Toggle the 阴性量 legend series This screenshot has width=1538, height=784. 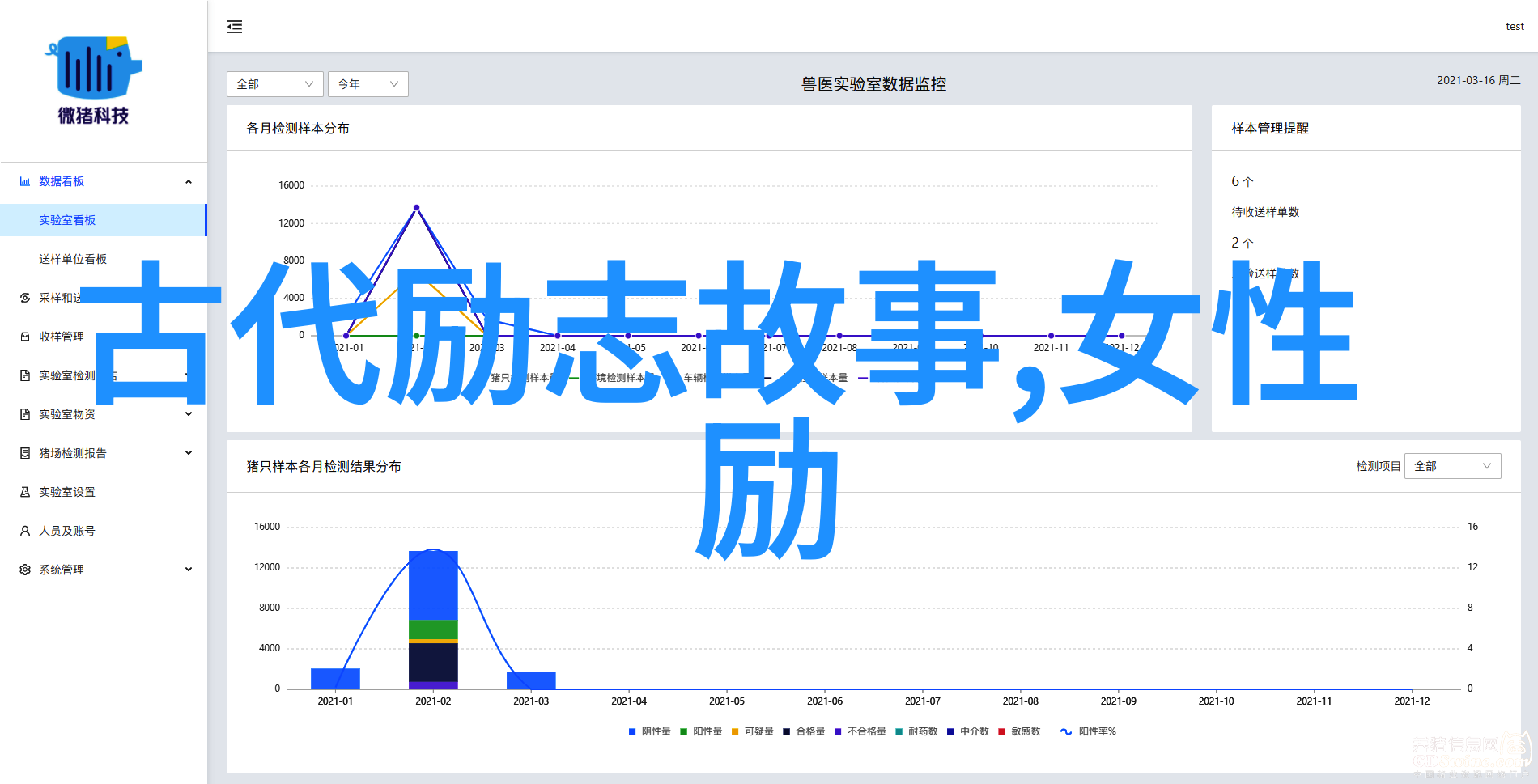click(649, 731)
